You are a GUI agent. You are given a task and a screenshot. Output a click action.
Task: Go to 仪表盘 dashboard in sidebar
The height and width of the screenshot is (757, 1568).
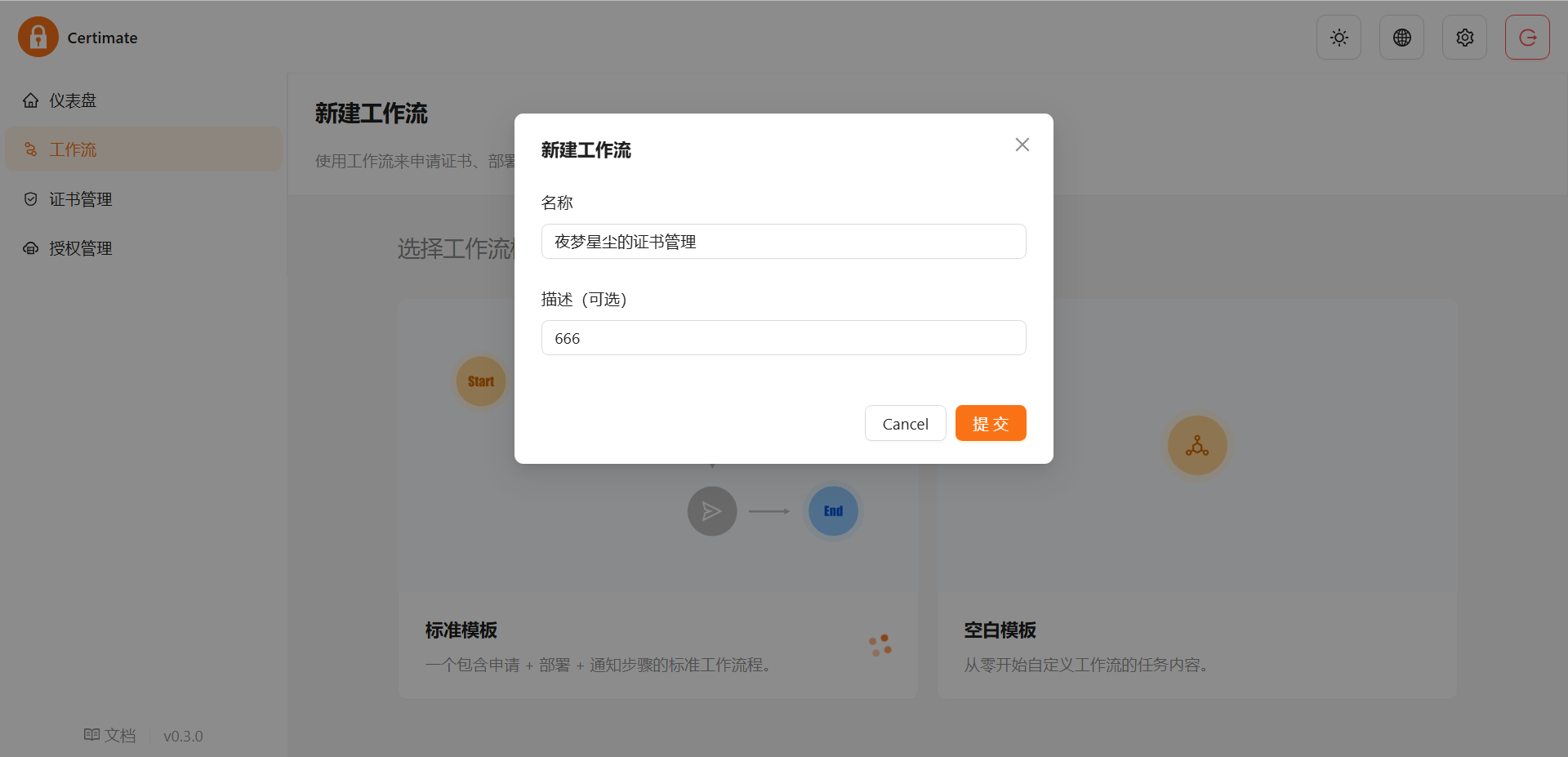73,100
